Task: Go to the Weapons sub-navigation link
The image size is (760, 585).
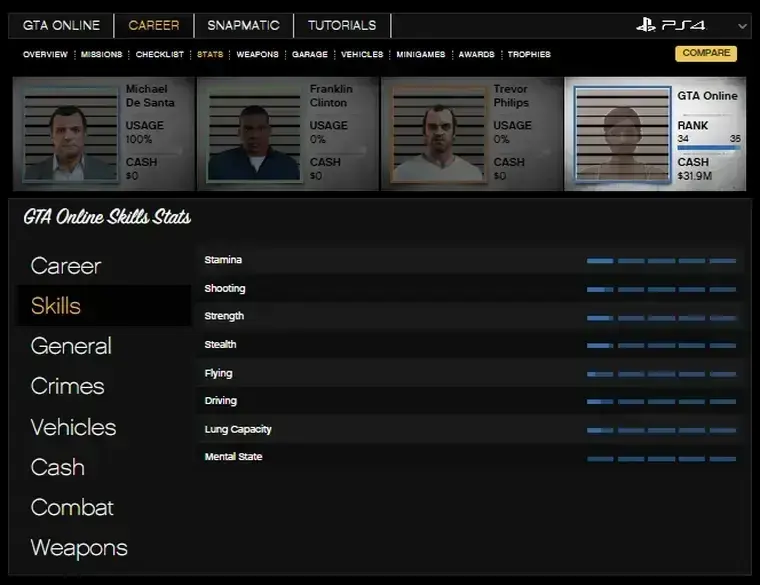Action: (257, 54)
